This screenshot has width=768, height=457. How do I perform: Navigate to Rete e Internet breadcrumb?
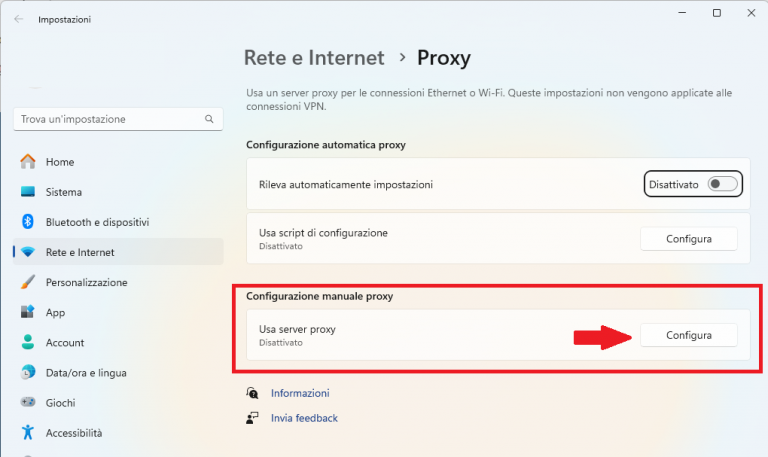point(314,58)
